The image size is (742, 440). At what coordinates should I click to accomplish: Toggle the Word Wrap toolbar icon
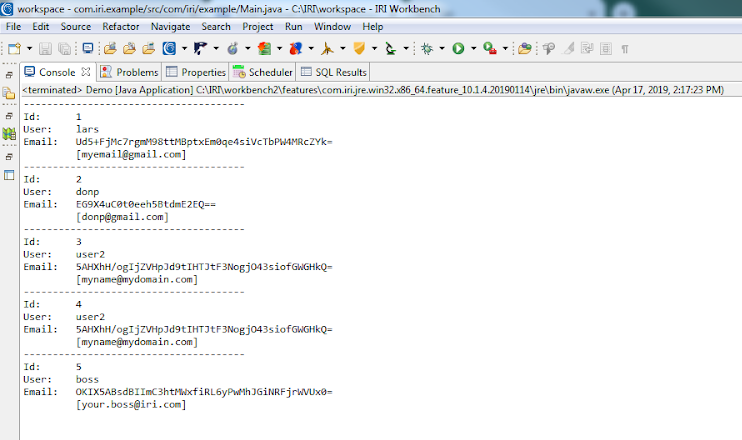[x=587, y=48]
